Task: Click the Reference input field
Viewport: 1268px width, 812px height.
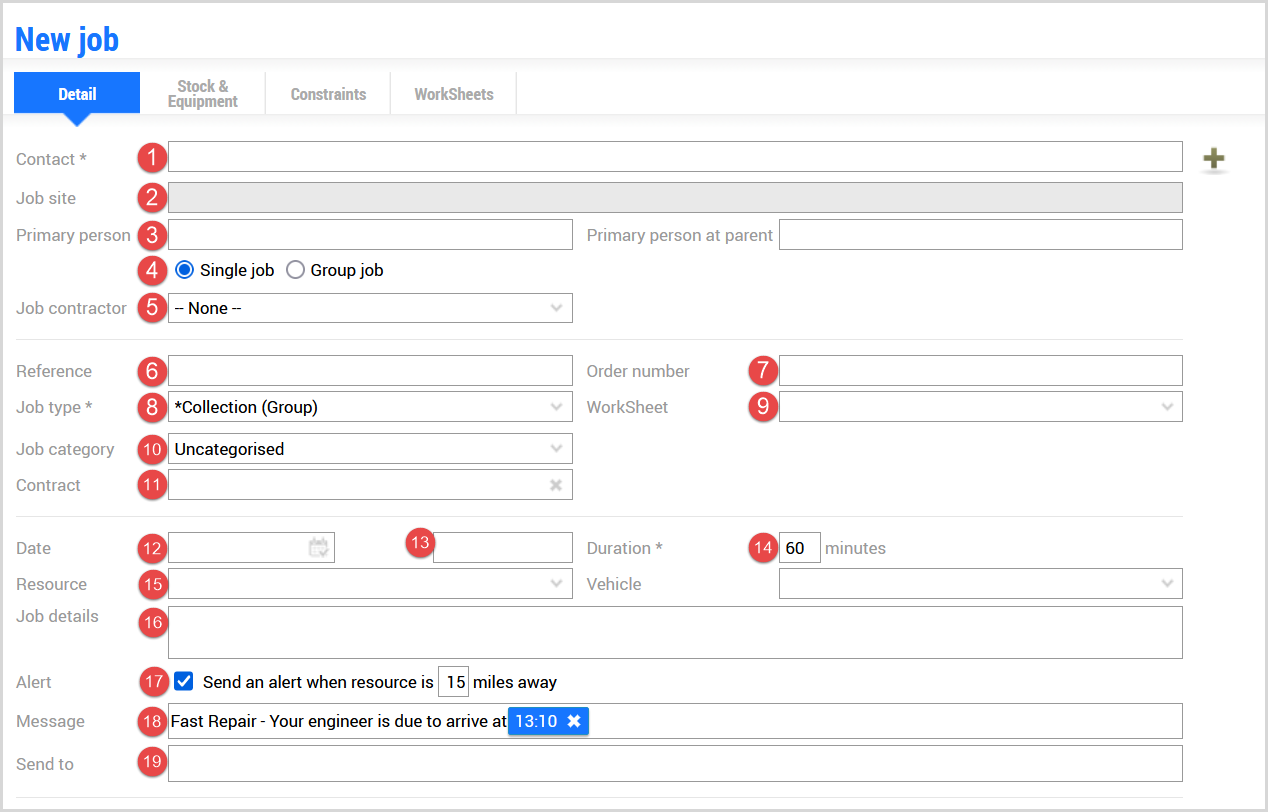Action: 370,371
